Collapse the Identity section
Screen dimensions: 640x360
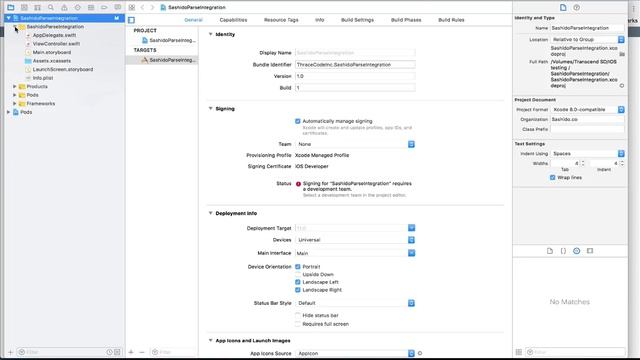point(211,34)
